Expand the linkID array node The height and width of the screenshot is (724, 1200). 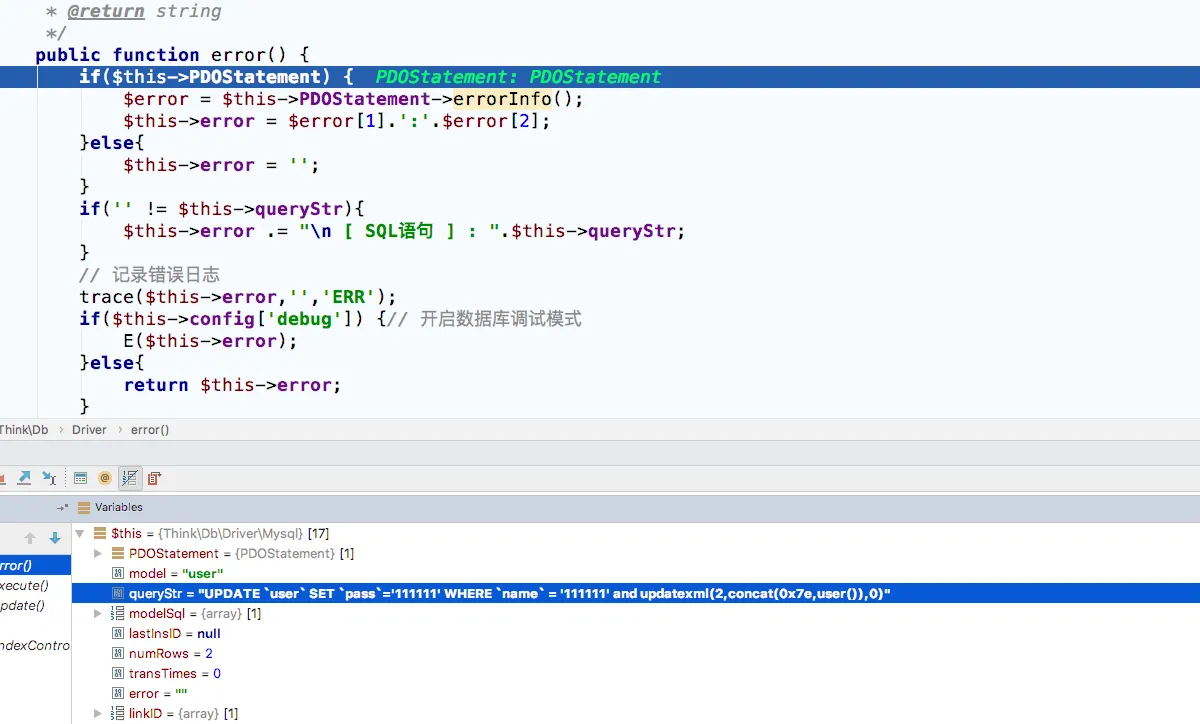(x=98, y=714)
